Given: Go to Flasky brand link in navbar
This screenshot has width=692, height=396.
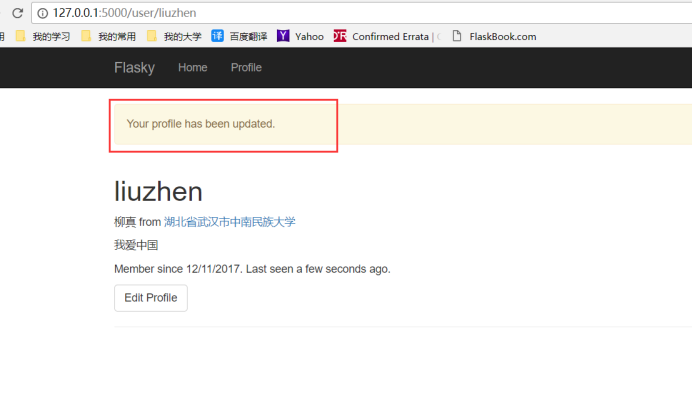Looking at the screenshot, I should click(x=134, y=68).
